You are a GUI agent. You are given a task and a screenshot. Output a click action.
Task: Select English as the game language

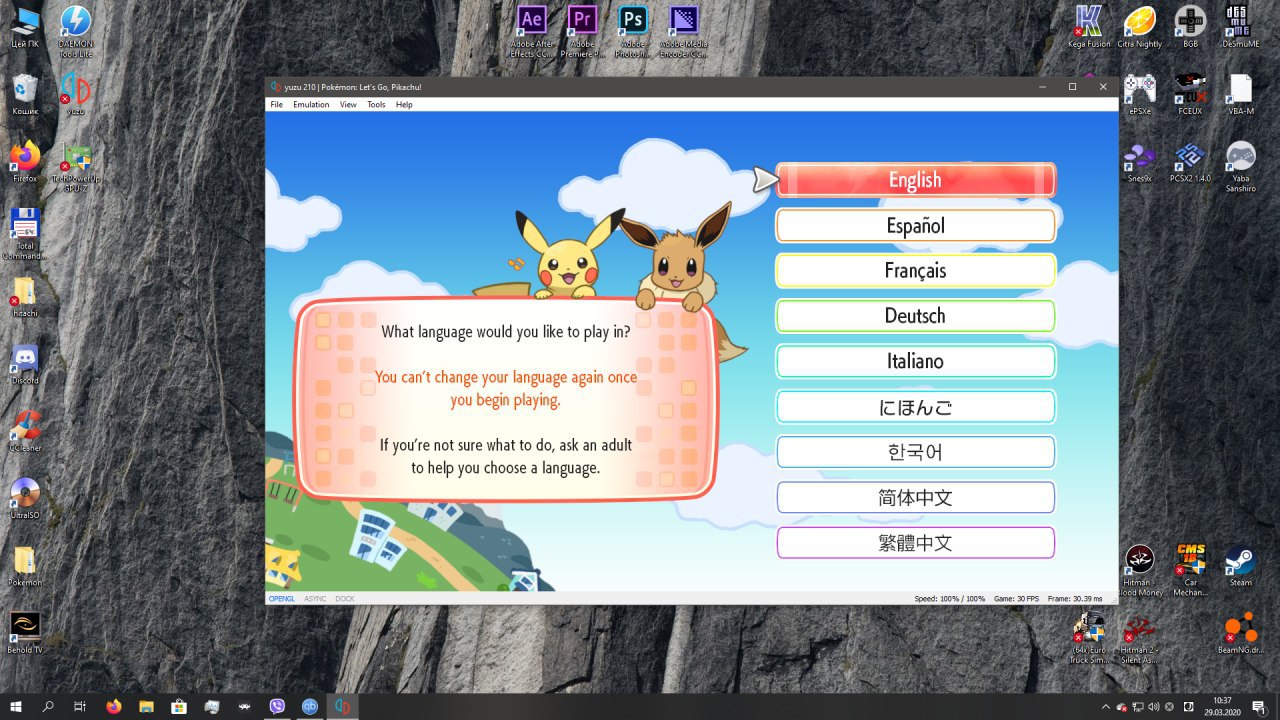(915, 180)
